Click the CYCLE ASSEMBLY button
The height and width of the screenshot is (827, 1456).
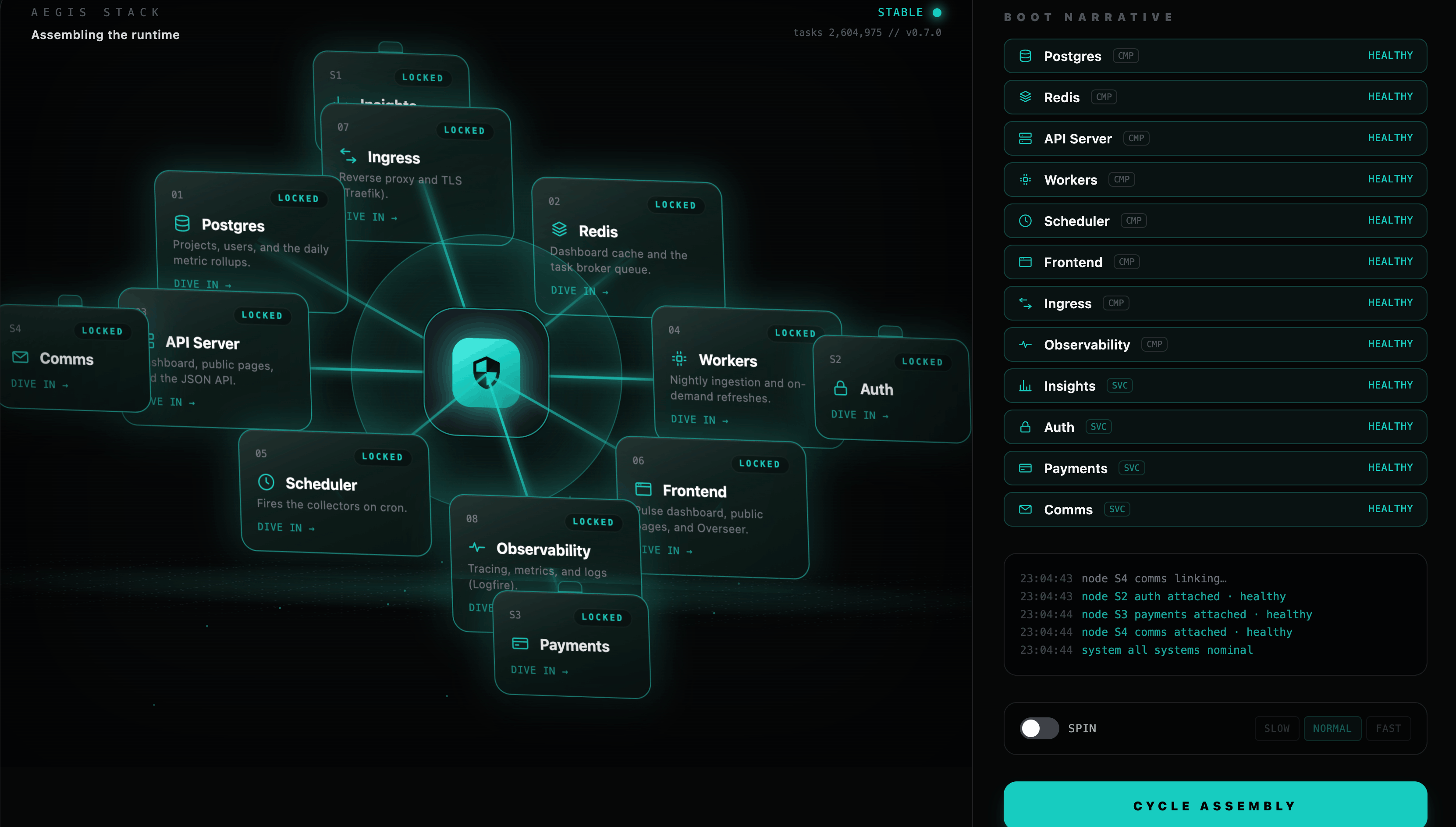[x=1215, y=806]
